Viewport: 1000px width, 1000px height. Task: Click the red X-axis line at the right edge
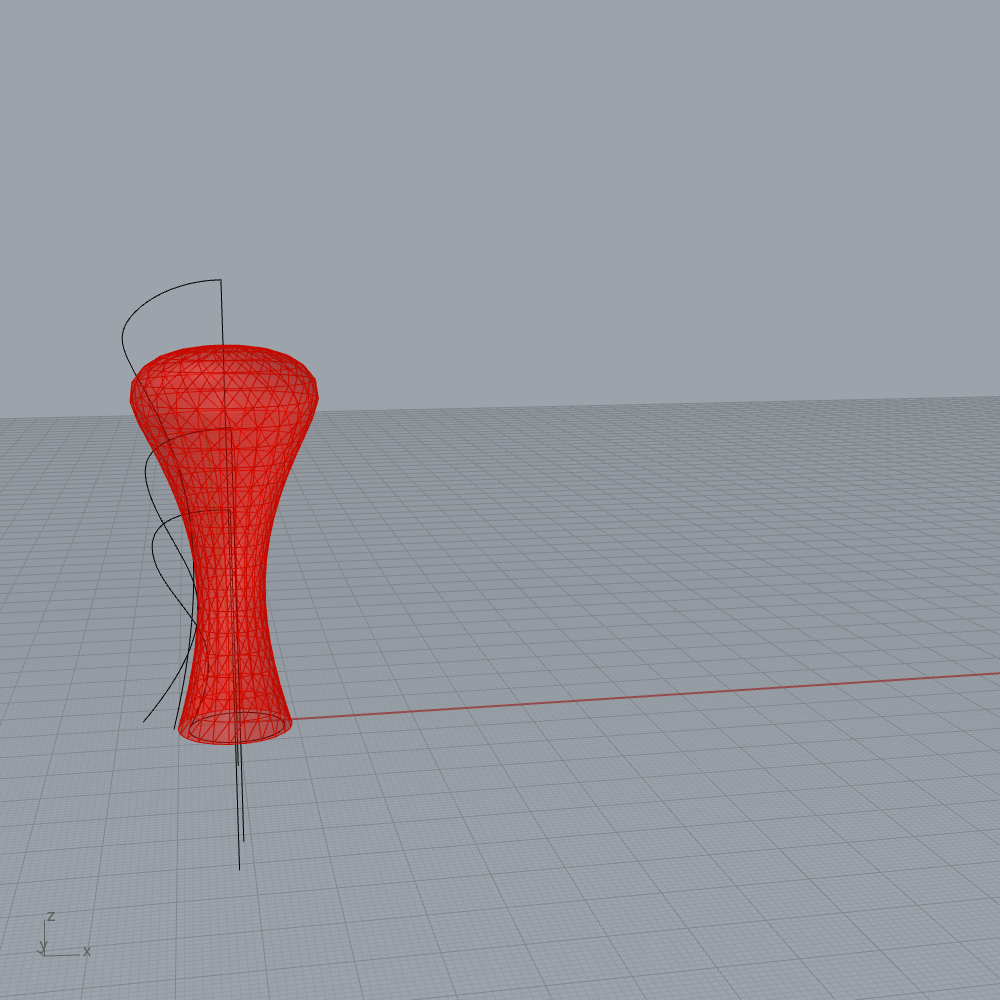(990, 674)
